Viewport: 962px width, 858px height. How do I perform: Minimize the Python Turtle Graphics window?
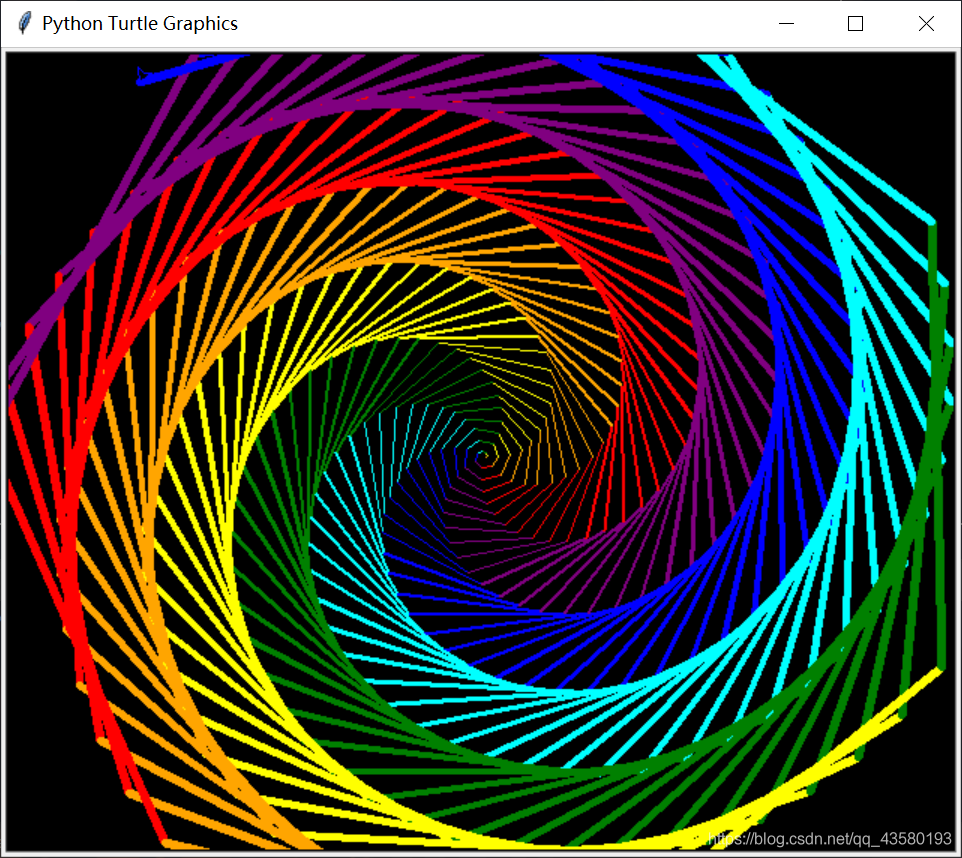(x=786, y=23)
